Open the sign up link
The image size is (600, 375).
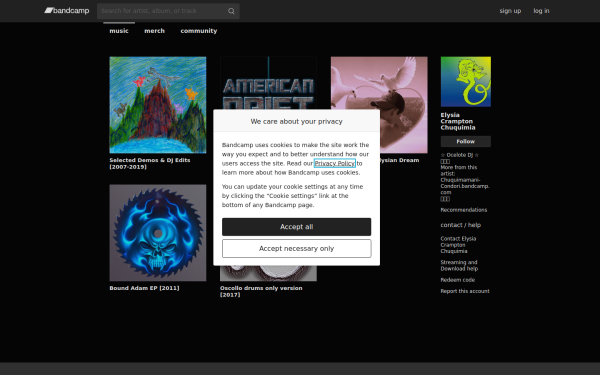pyautogui.click(x=510, y=11)
